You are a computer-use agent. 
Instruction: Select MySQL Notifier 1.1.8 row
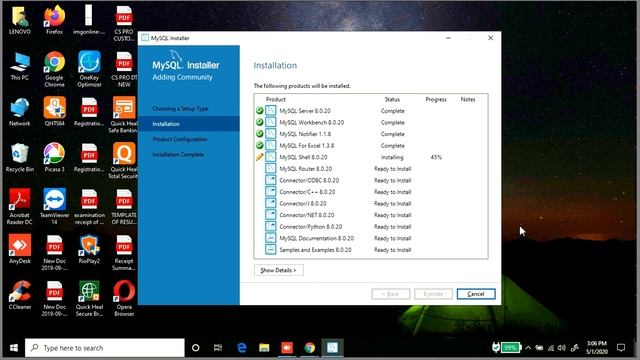[x=371, y=134]
